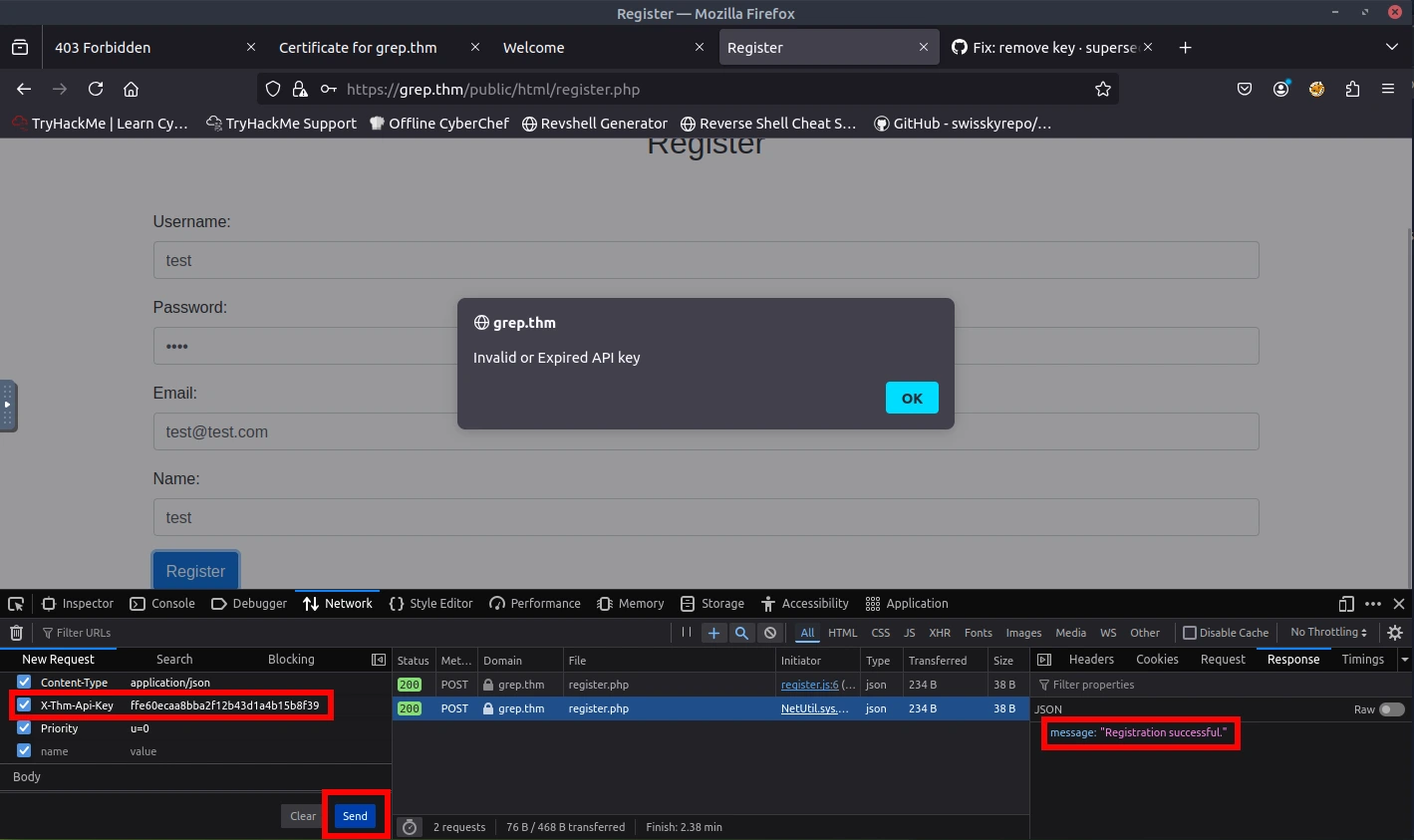Screen dimensions: 1414x840
Task: Open the network search magnifier icon
Action: click(741, 633)
